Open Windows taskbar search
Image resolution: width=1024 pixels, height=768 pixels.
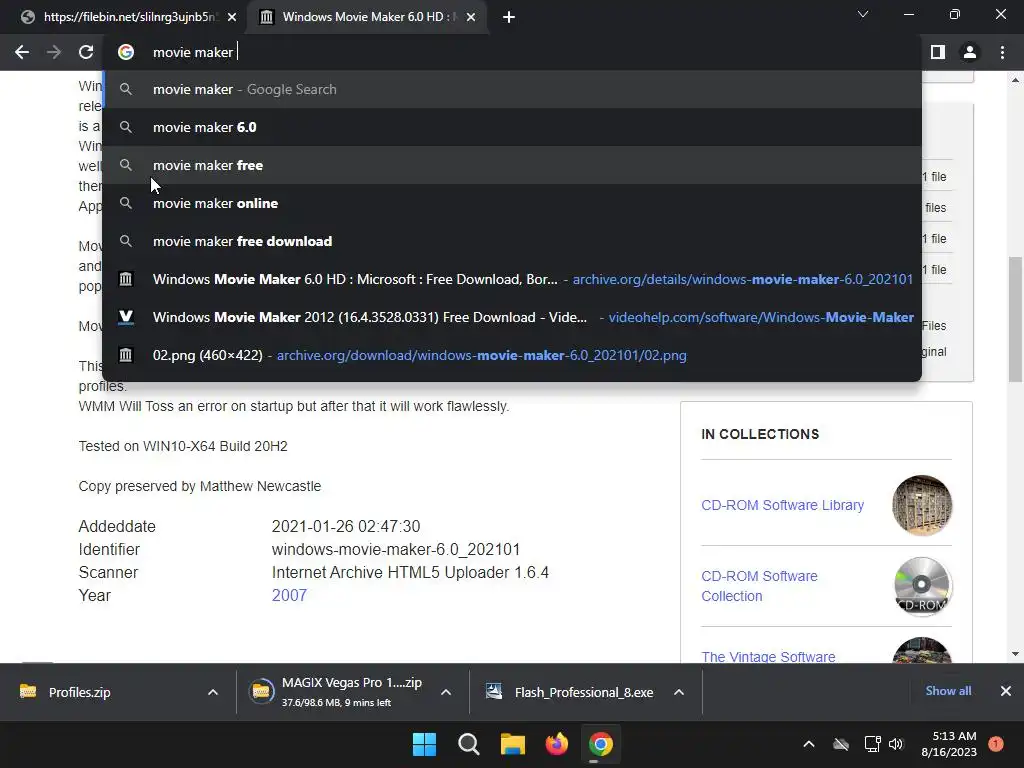click(468, 744)
